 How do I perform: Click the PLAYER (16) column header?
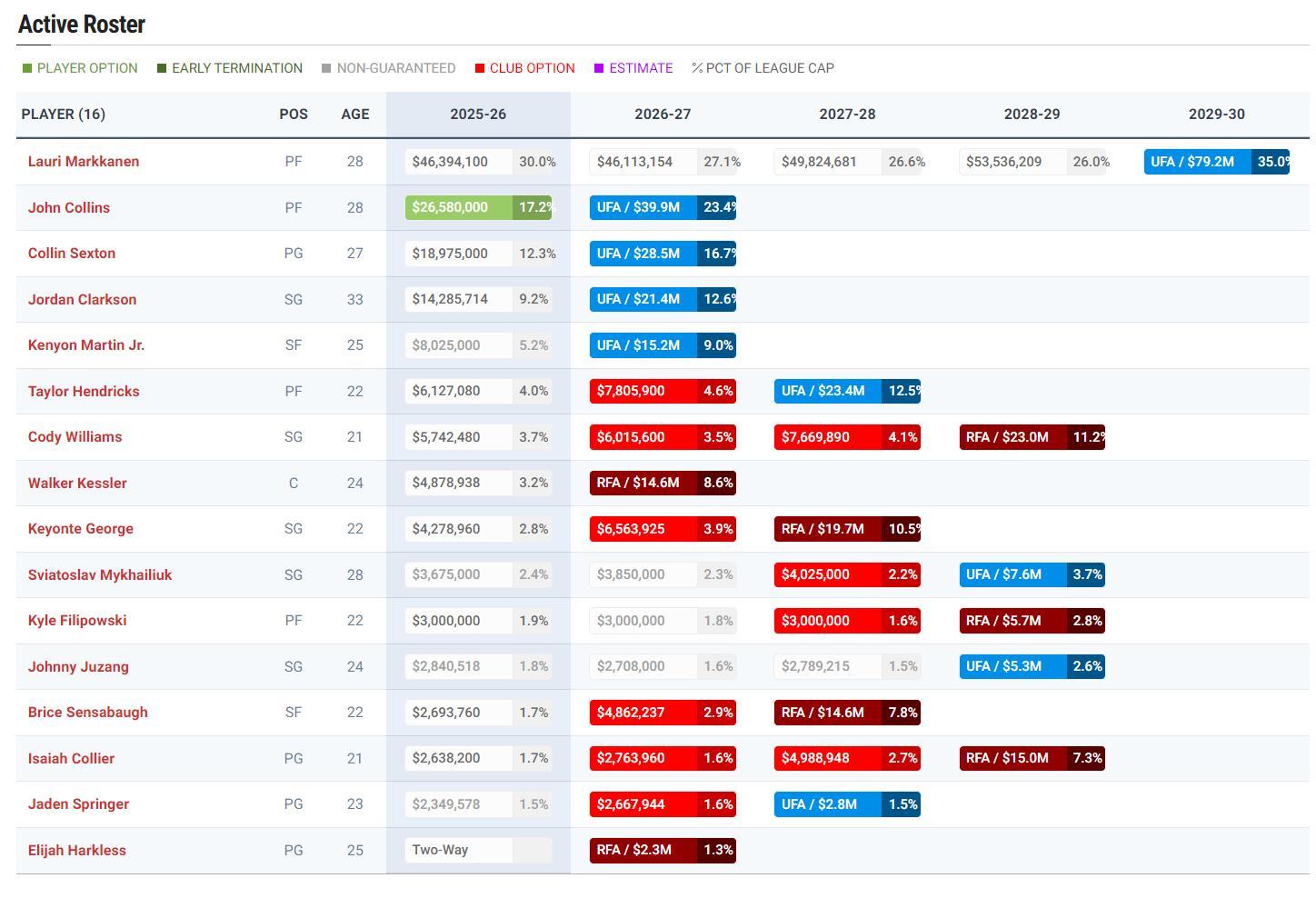point(64,115)
